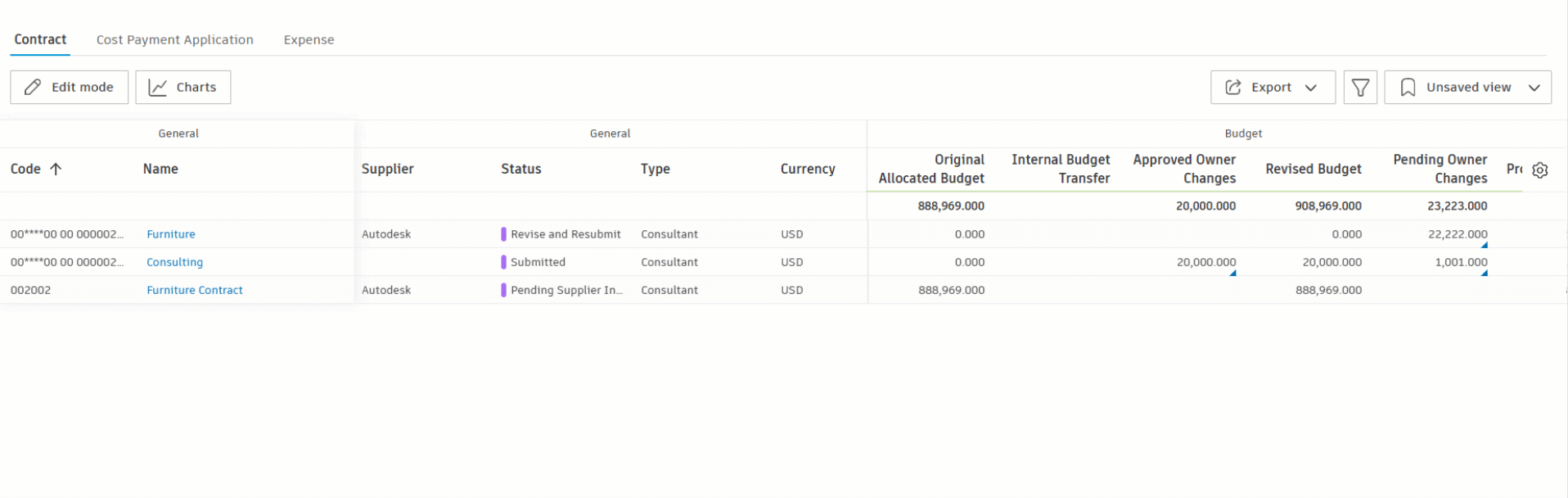Screen dimensions: 1568x498
Task: Open the filter funnel icon
Action: pos(1360,88)
